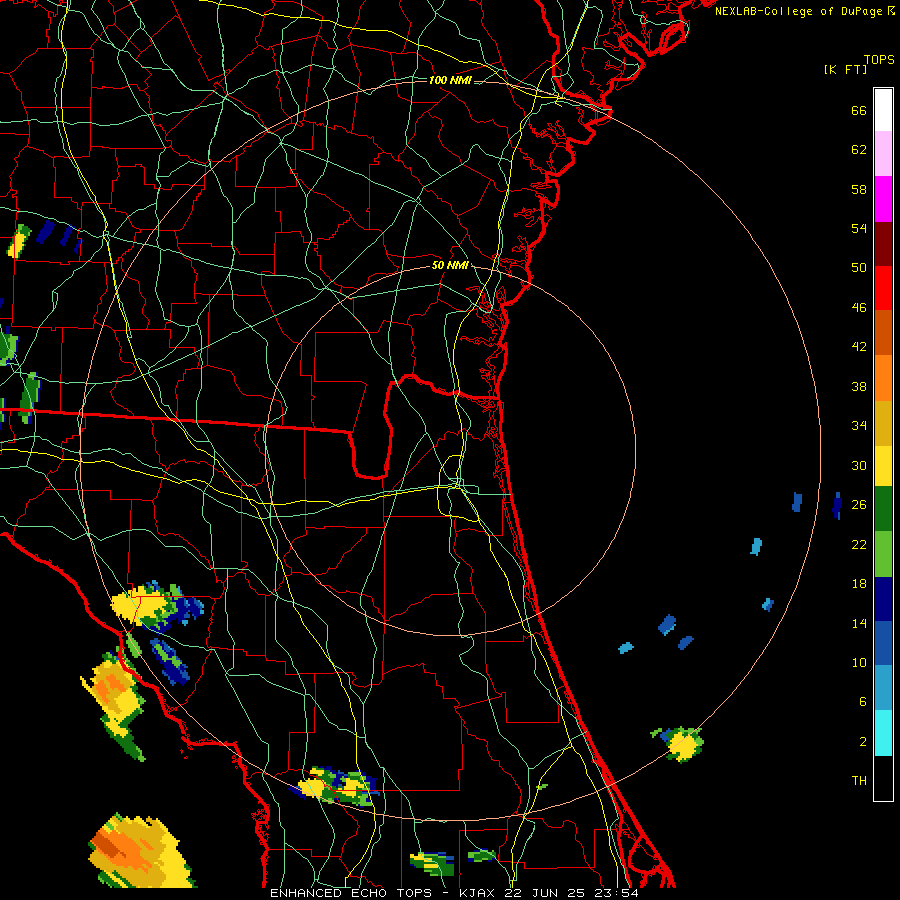Click the light pink legend swatch
Image resolution: width=900 pixels, height=900 pixels.
[x=883, y=154]
